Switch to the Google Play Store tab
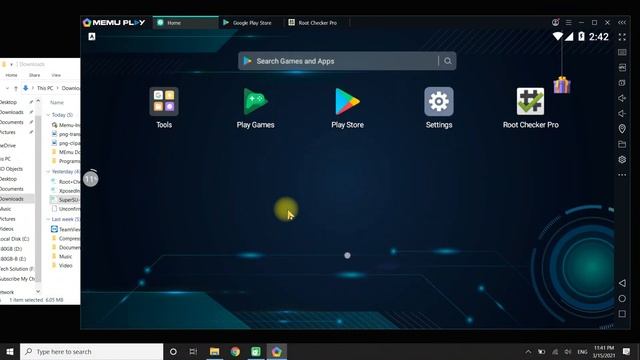Image resolution: width=640 pixels, height=360 pixels. (x=251, y=23)
